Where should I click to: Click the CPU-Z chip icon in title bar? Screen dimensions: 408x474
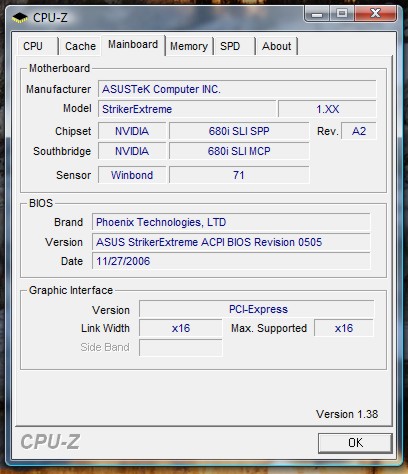tap(20, 18)
